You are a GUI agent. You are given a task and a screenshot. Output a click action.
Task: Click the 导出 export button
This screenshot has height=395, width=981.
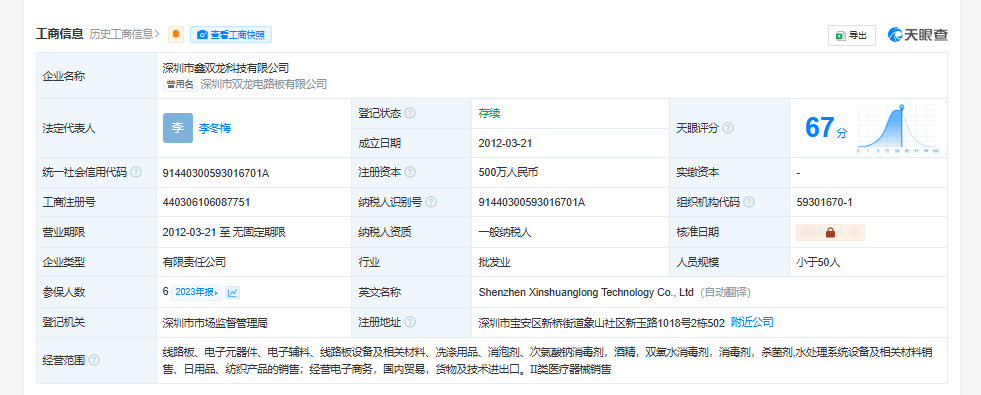point(851,36)
